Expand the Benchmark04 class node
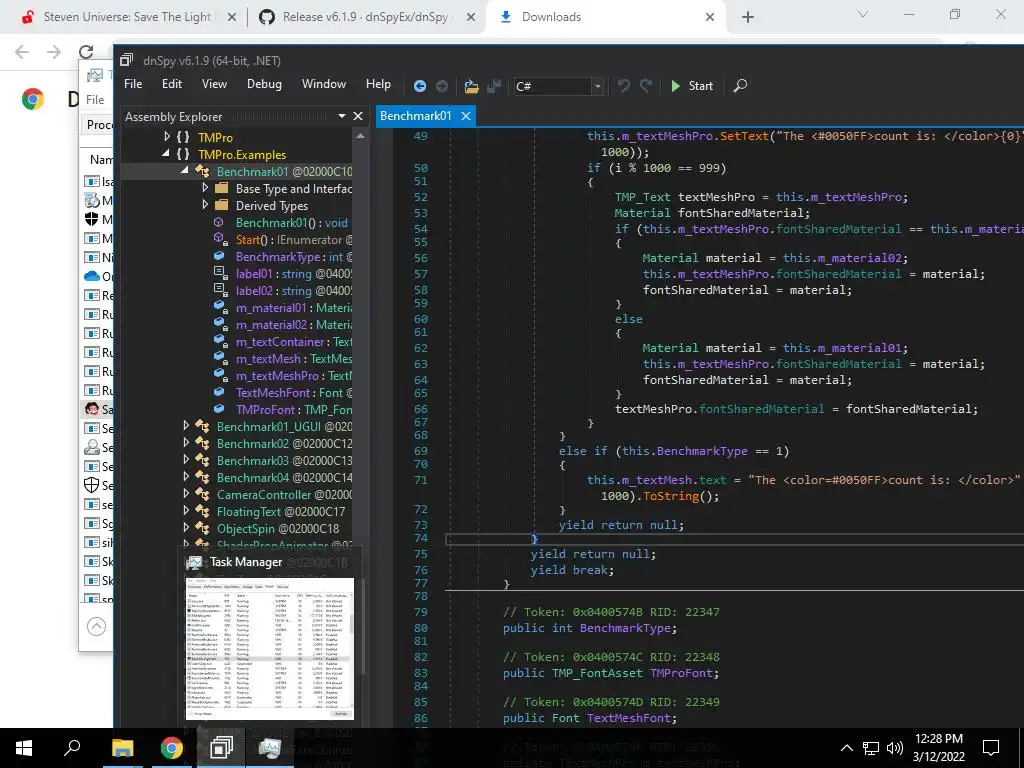The width and height of the screenshot is (1024, 768). (x=186, y=477)
